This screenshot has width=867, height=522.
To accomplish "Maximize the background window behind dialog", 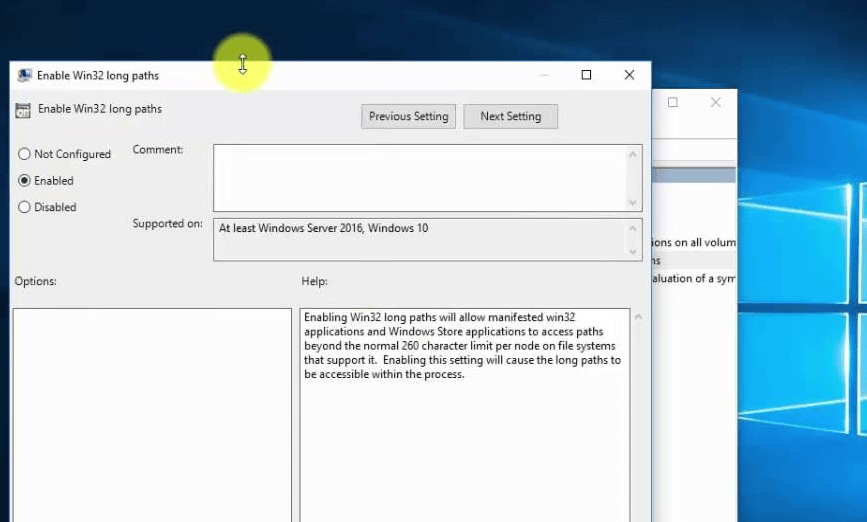I will (x=672, y=102).
